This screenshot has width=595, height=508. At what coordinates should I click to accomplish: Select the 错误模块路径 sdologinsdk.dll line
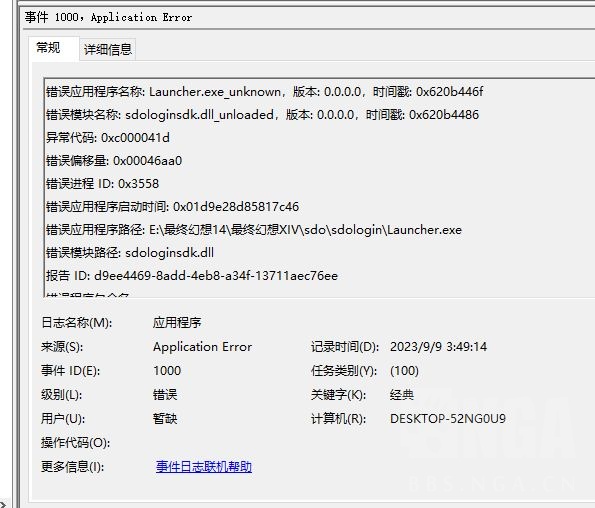coord(130,253)
